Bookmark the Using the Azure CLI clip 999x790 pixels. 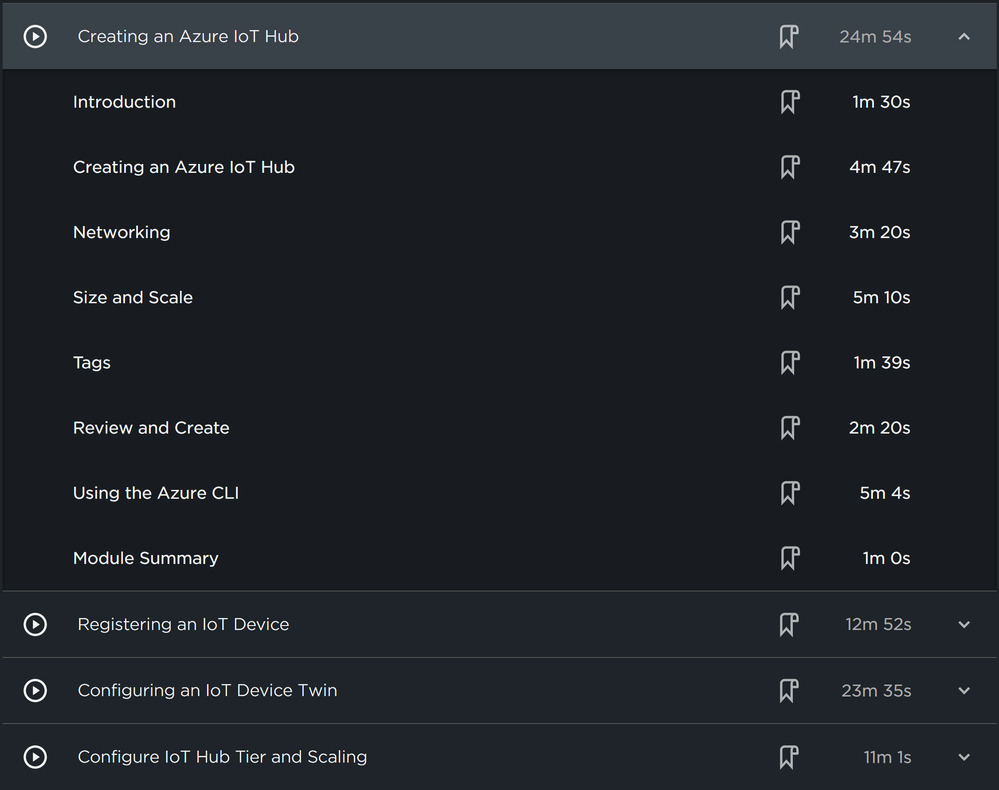click(789, 493)
